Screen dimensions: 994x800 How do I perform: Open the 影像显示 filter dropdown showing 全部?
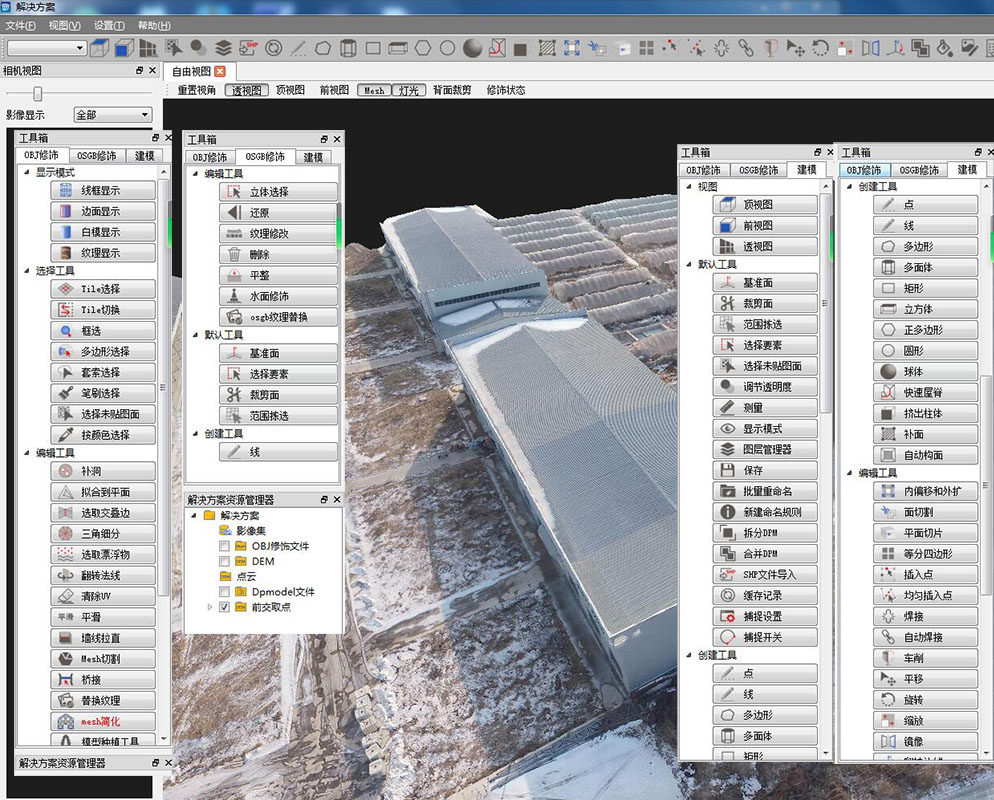point(110,113)
